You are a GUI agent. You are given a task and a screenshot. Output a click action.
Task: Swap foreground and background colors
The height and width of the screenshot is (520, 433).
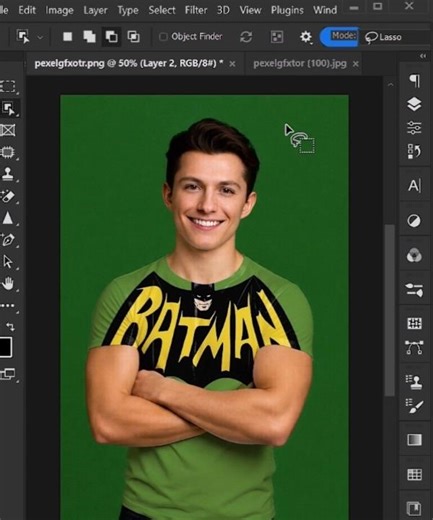click(10, 326)
